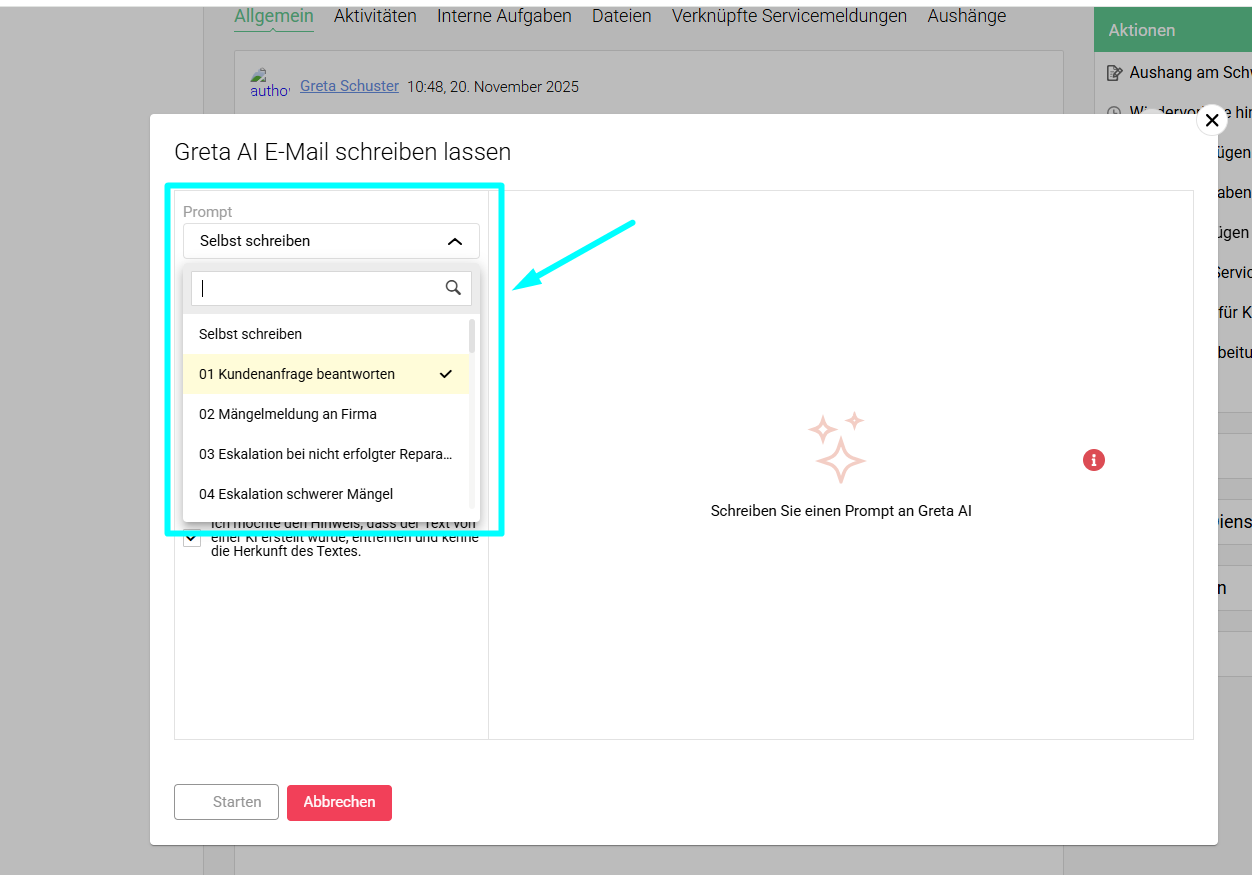The image size is (1252, 875).
Task: Focus the prompt search input field
Action: click(331, 288)
